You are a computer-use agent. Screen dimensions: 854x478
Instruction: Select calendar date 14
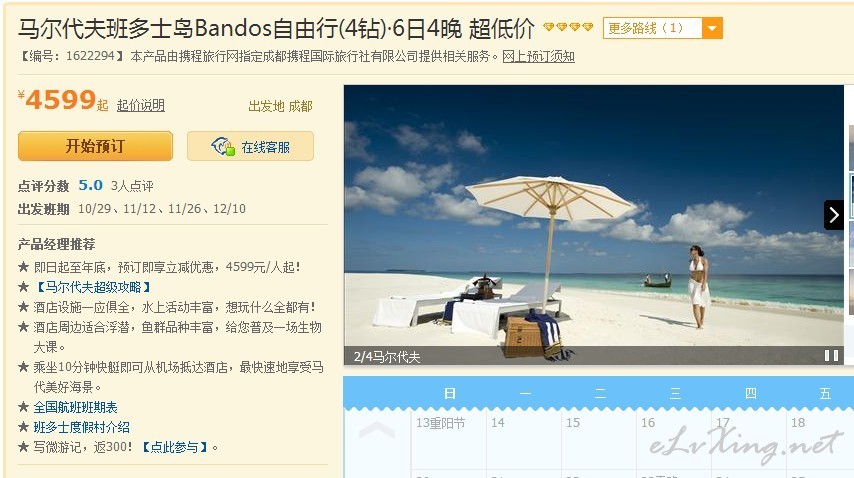coord(524,440)
